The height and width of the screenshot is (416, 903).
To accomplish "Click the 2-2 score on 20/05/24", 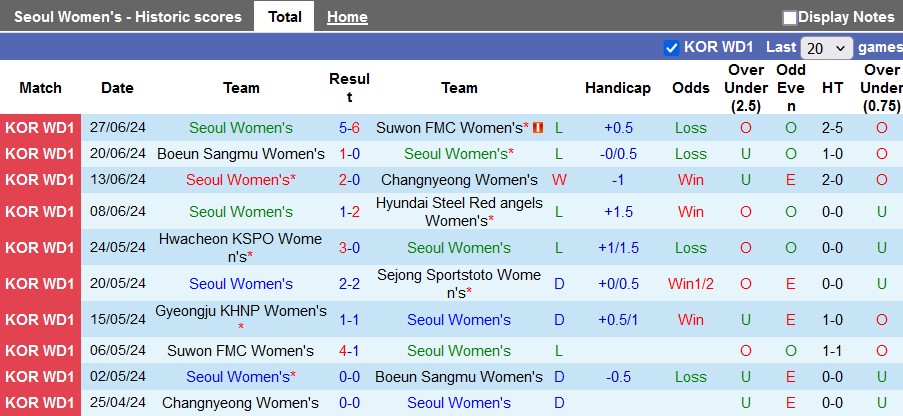I will (x=349, y=283).
